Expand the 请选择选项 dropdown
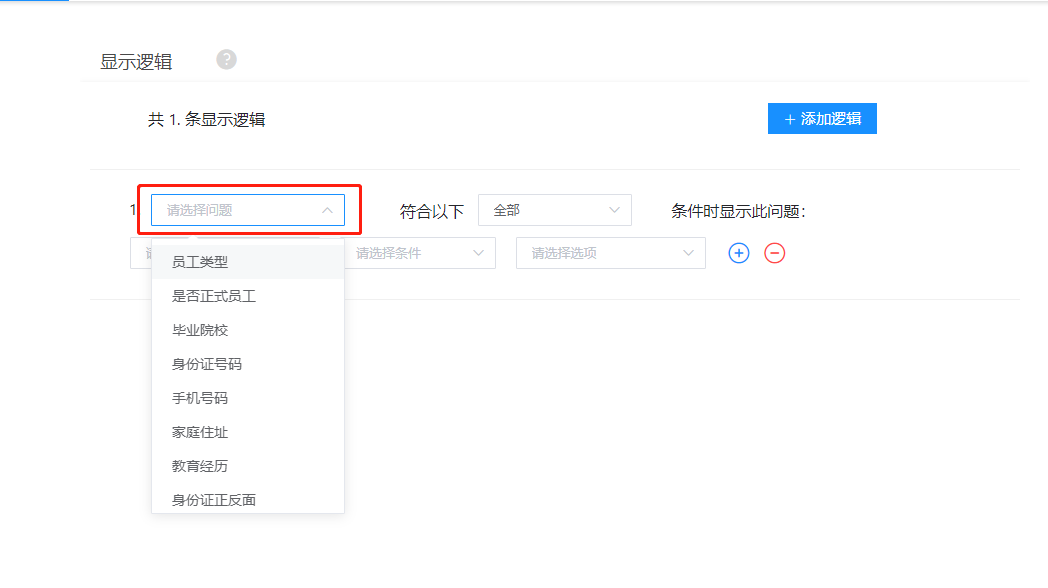This screenshot has width=1048, height=588. [610, 253]
